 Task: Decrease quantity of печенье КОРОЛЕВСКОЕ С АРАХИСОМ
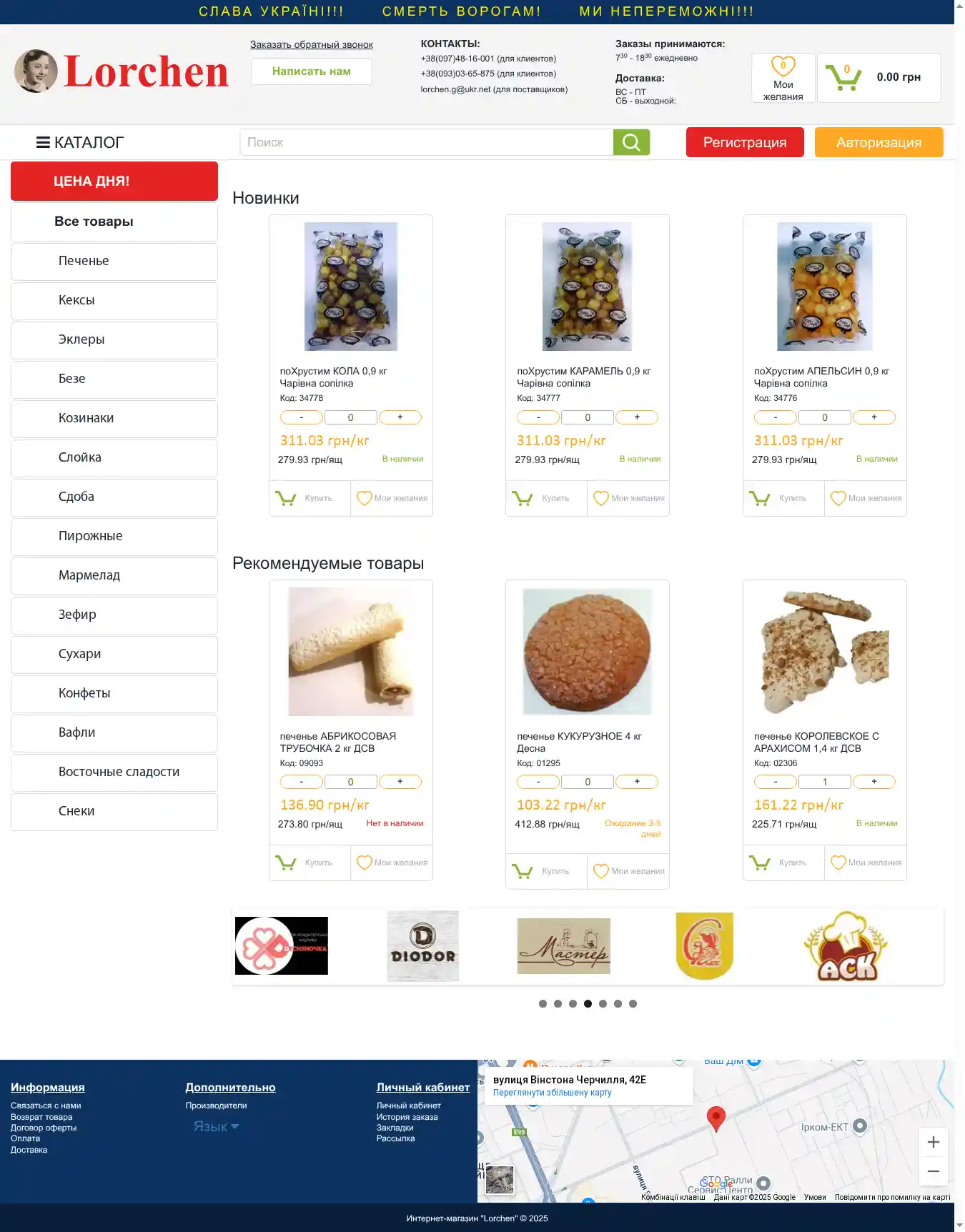pos(776,782)
